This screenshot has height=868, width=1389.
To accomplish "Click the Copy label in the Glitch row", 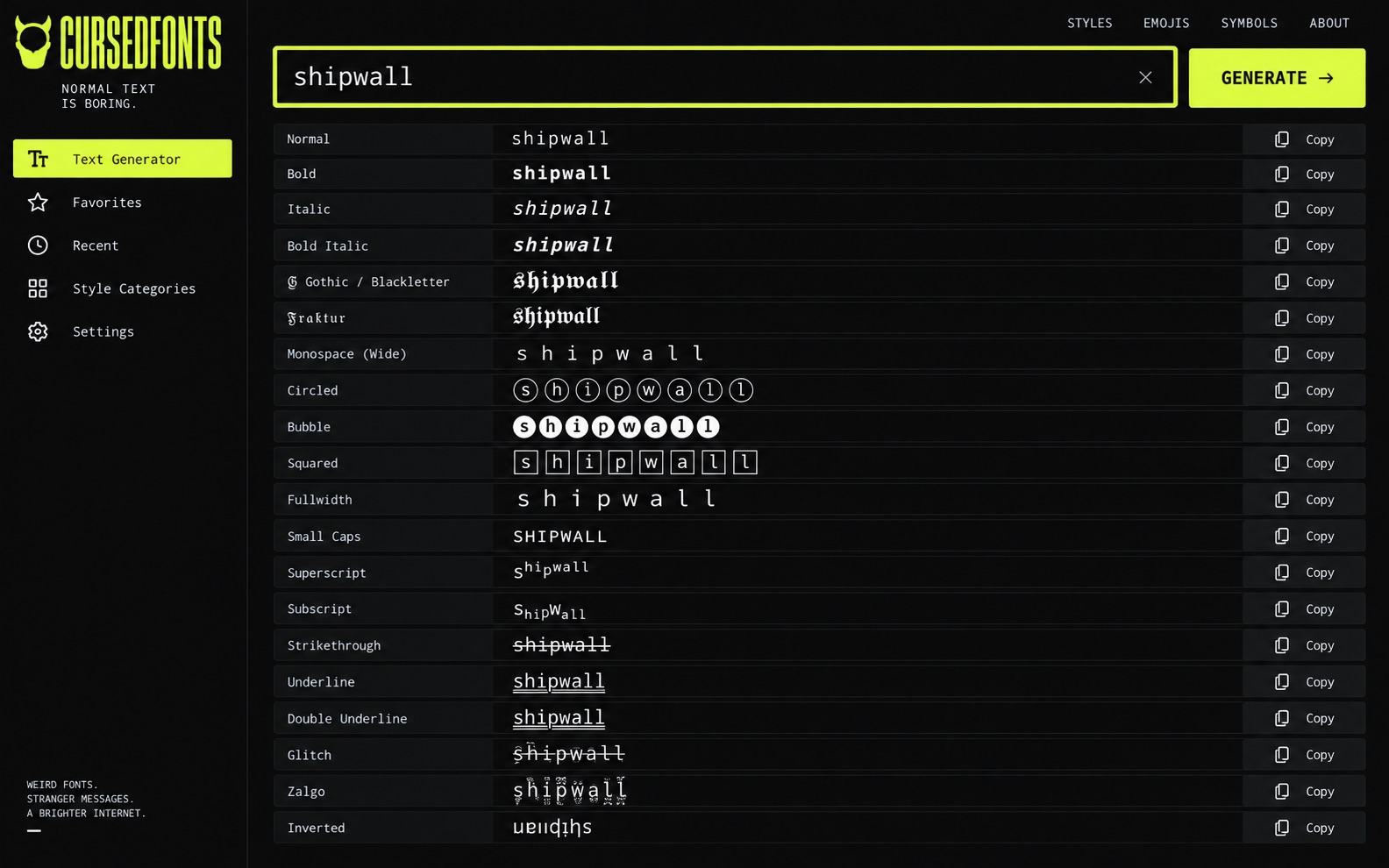I will click(x=1320, y=755).
